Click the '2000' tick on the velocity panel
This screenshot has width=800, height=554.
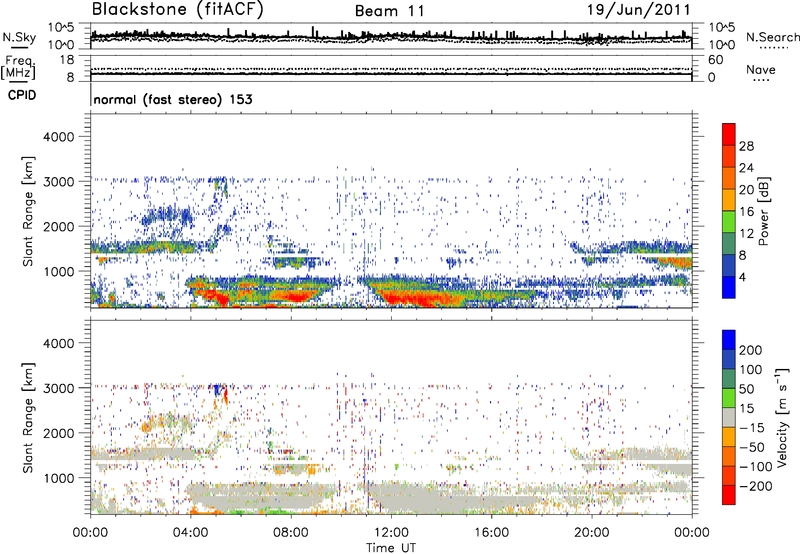59,433
